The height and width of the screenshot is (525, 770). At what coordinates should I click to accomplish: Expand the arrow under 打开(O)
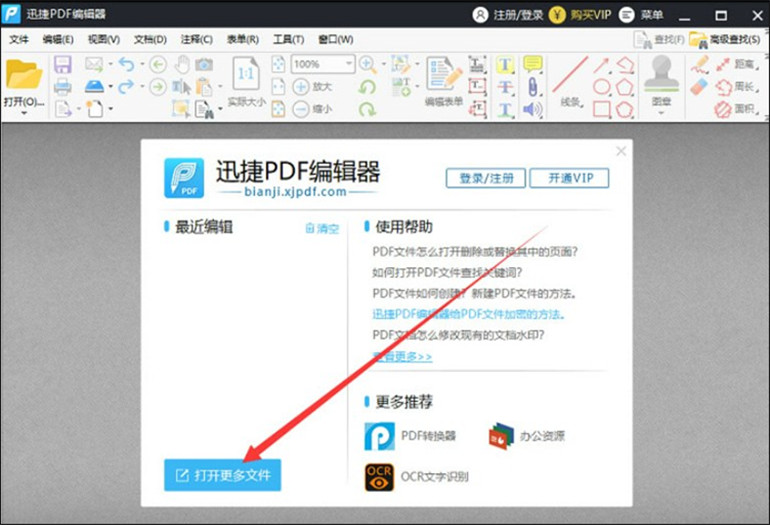24,113
